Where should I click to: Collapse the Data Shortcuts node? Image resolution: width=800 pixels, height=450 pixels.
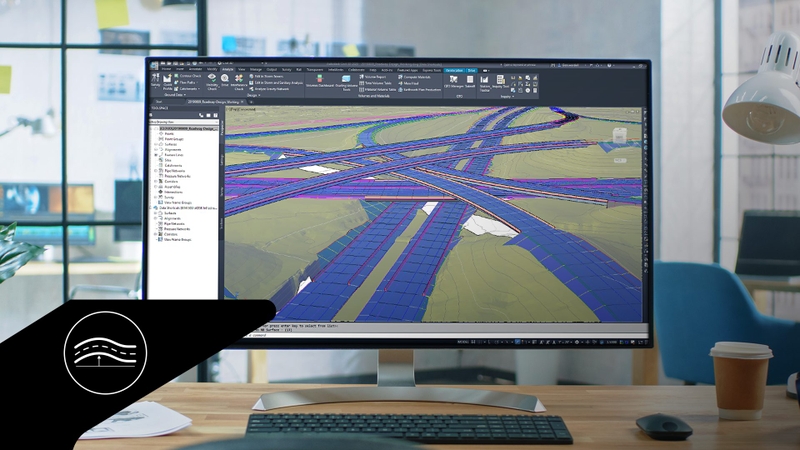click(x=151, y=208)
